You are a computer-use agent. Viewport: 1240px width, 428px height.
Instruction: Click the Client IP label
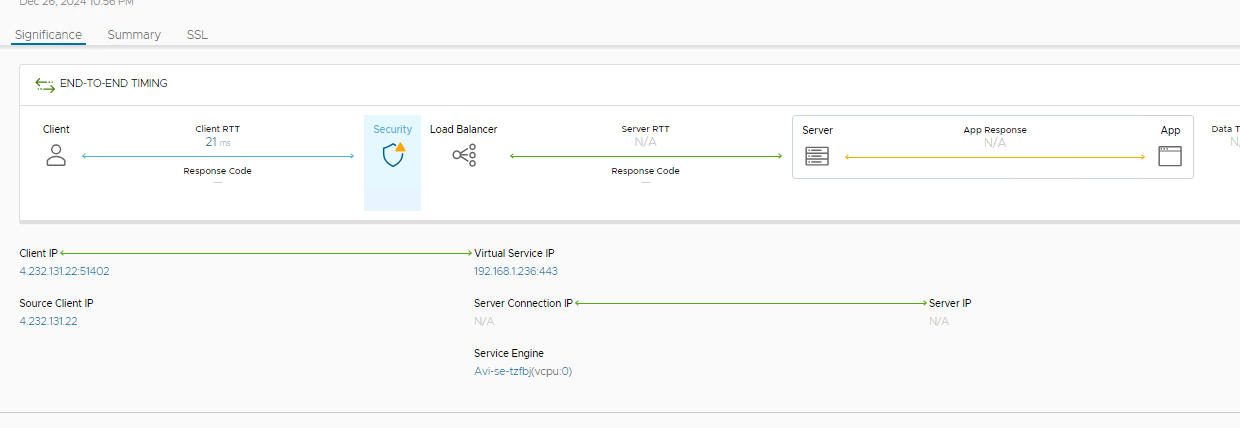pyautogui.click(x=39, y=253)
